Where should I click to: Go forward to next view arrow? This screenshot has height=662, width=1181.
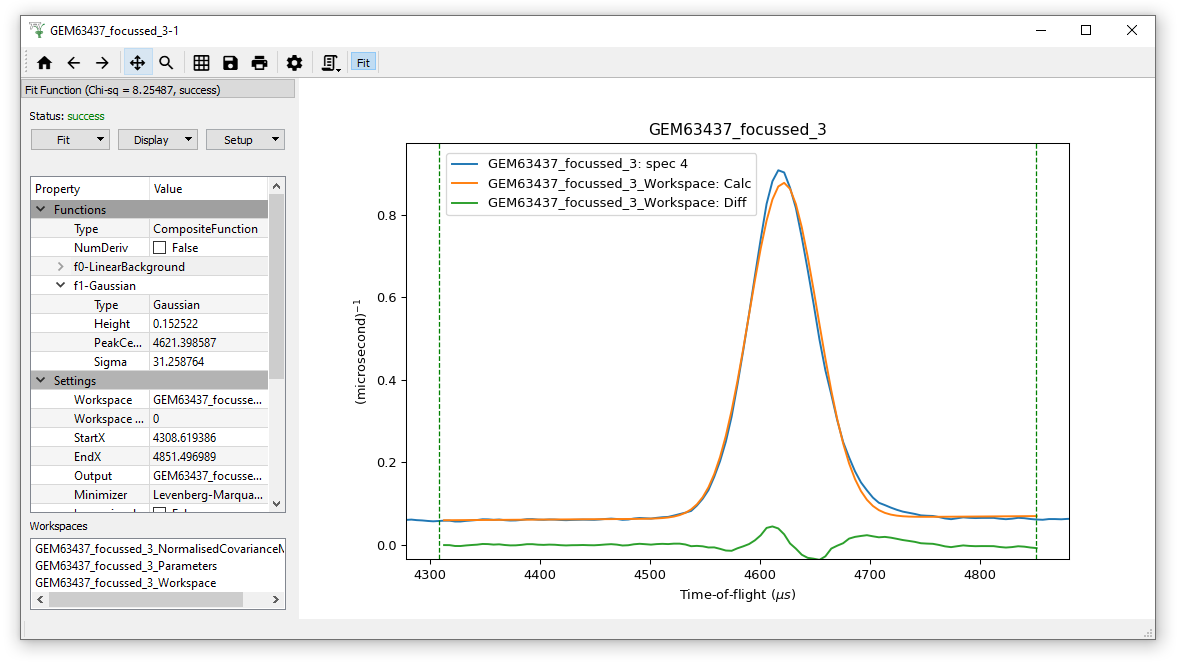pos(102,63)
